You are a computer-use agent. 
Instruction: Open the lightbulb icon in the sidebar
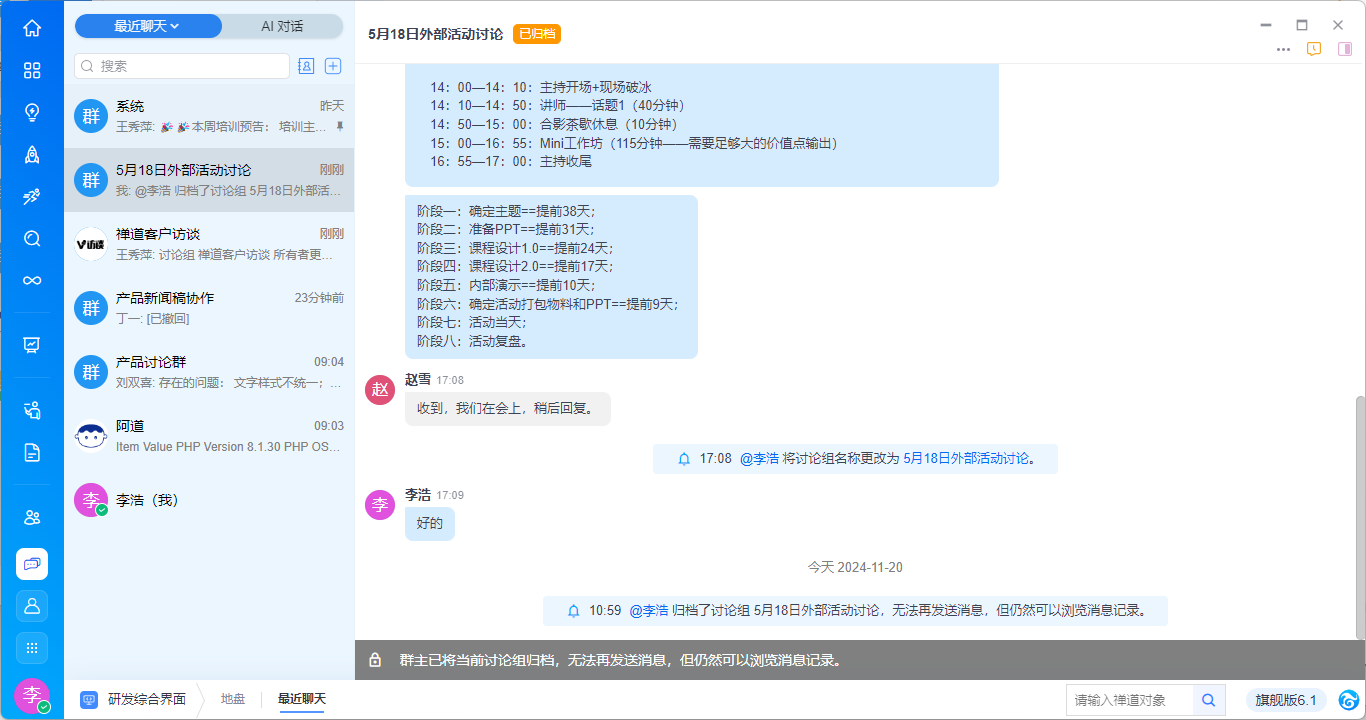click(x=32, y=112)
